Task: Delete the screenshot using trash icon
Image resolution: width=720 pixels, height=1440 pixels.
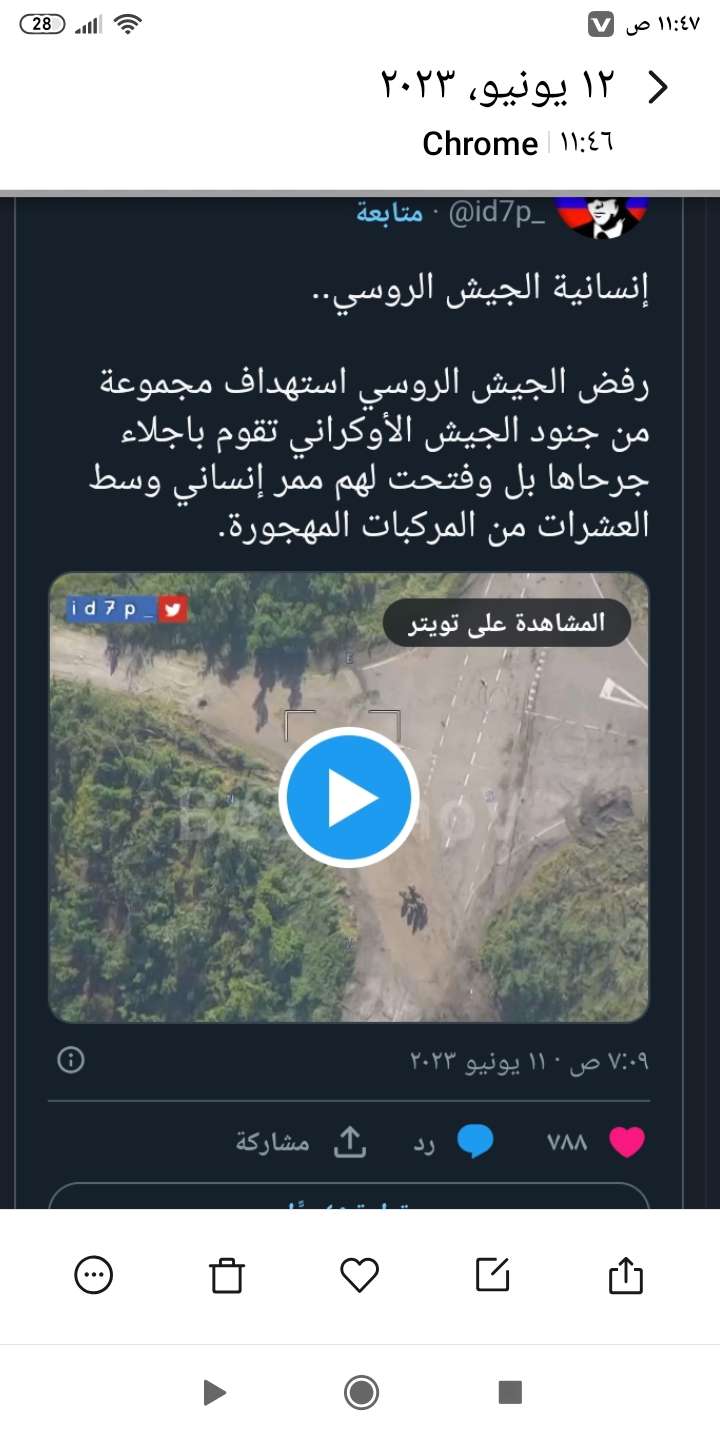Action: coord(227,1275)
